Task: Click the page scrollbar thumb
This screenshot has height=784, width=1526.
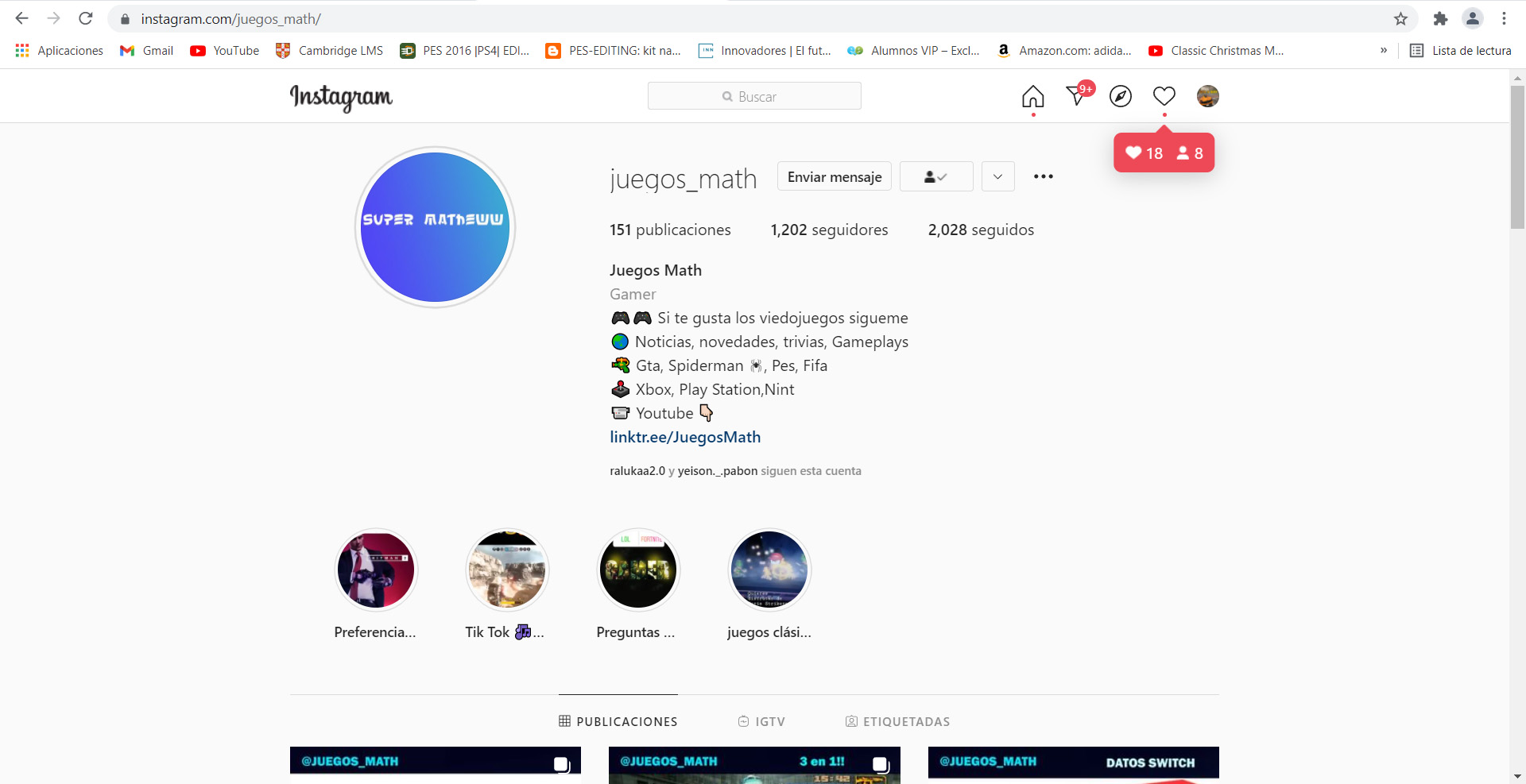Action: pos(1517,156)
